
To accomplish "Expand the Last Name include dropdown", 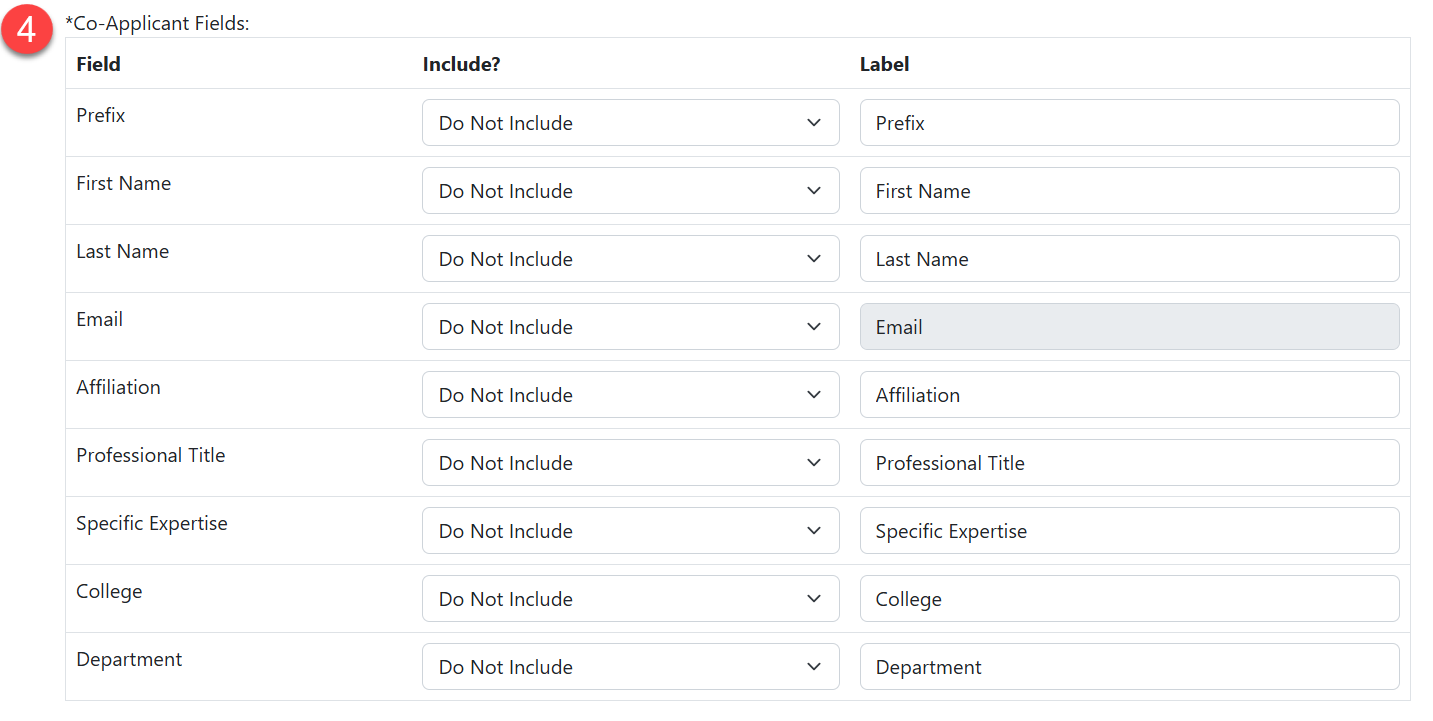I will [630, 259].
